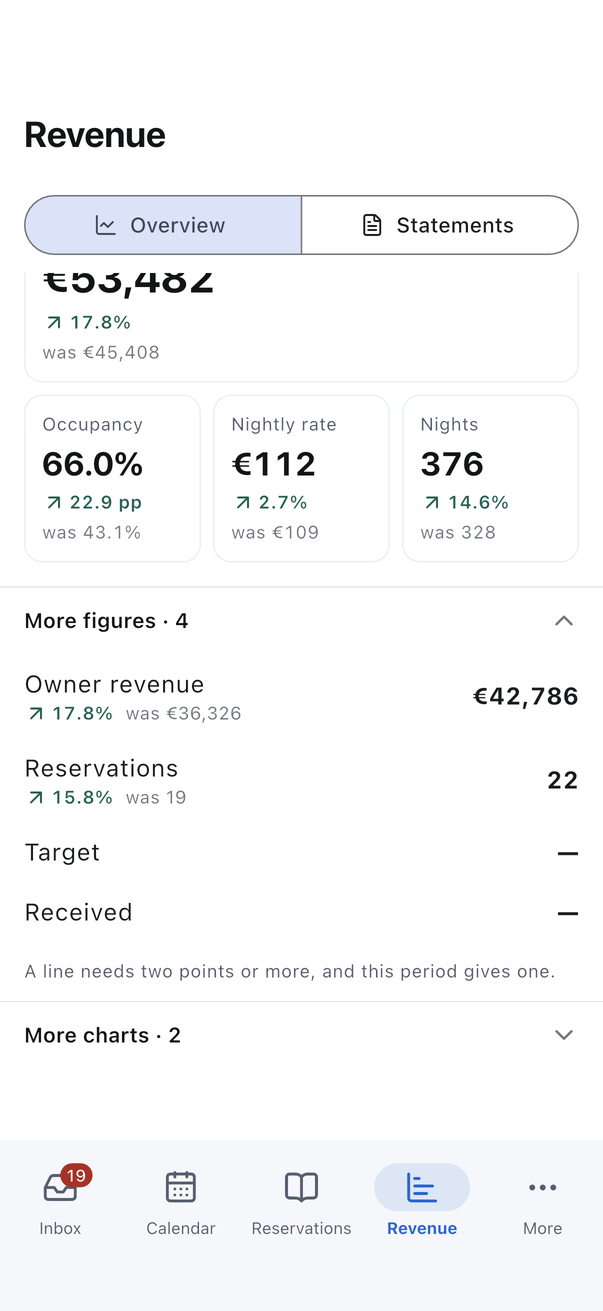The height and width of the screenshot is (1311, 603).
Task: Select the Reservations figure row
Action: pos(301,780)
